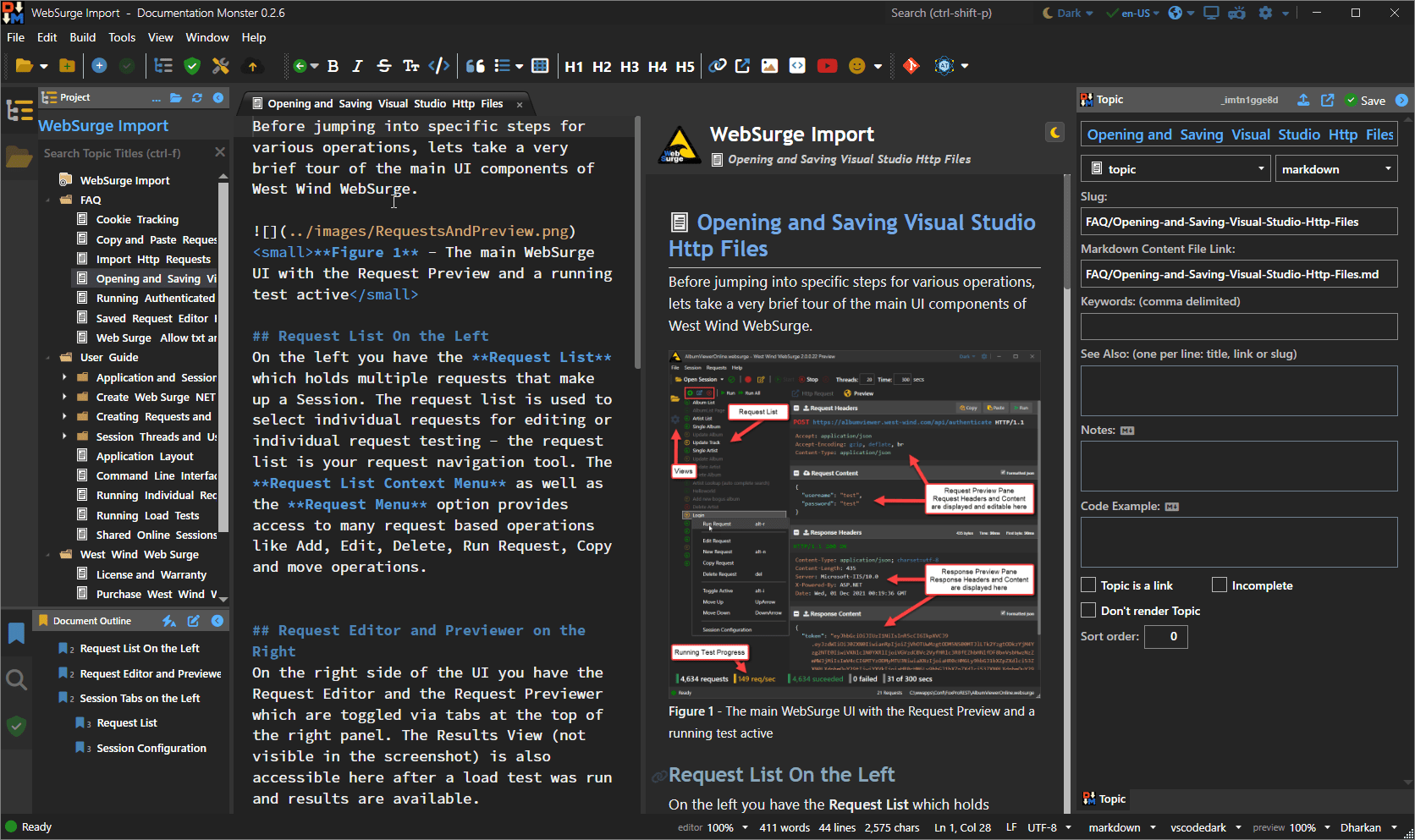
Task: Insert a code block
Action: point(797,65)
